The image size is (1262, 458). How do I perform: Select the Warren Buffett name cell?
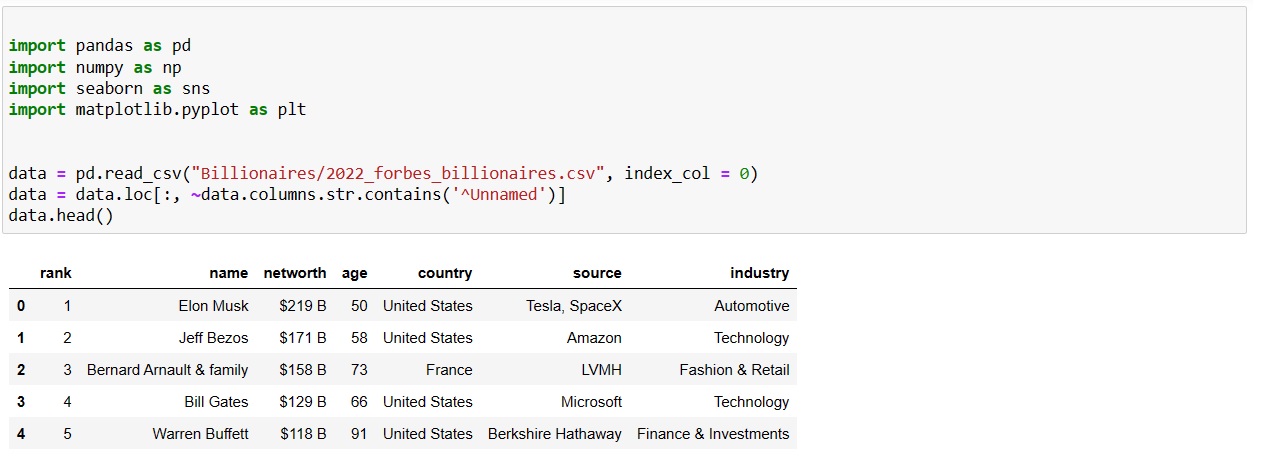[x=201, y=434]
